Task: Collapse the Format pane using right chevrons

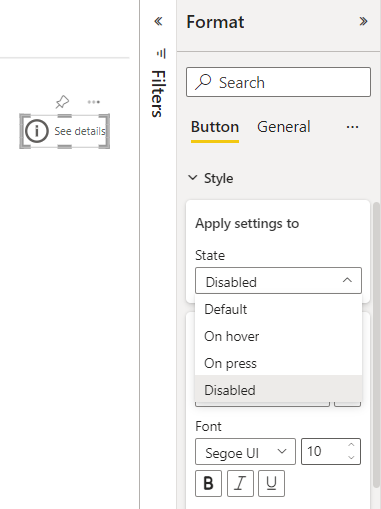Action: (363, 22)
